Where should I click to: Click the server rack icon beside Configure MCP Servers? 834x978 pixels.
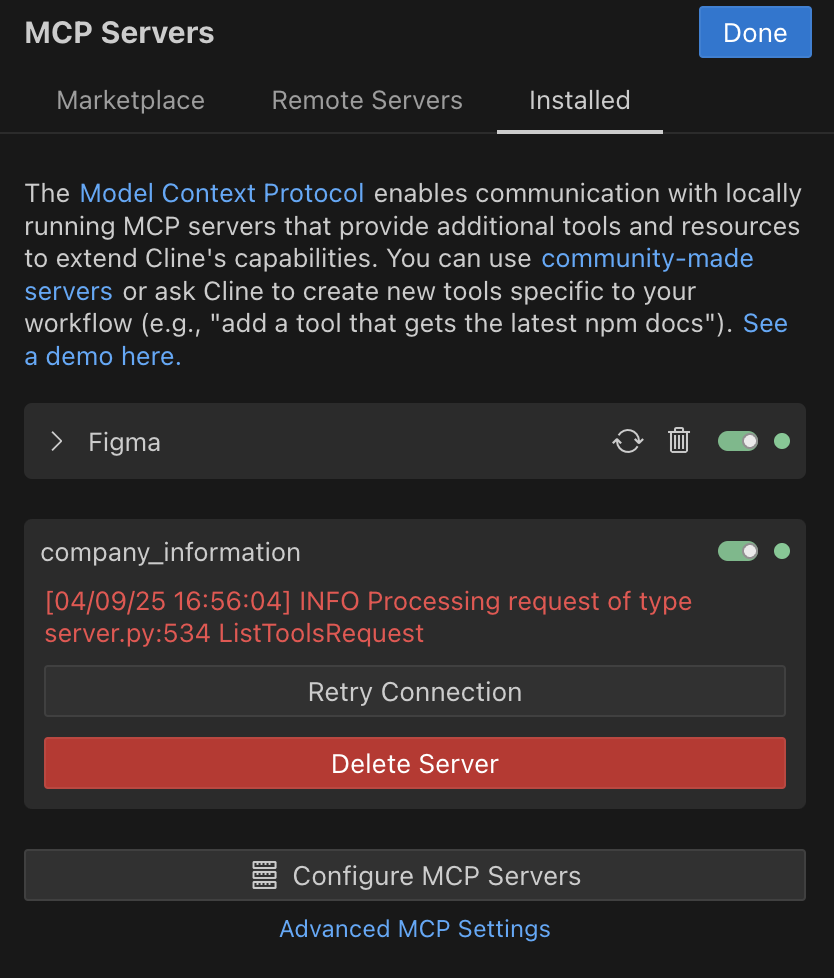[x=264, y=875]
